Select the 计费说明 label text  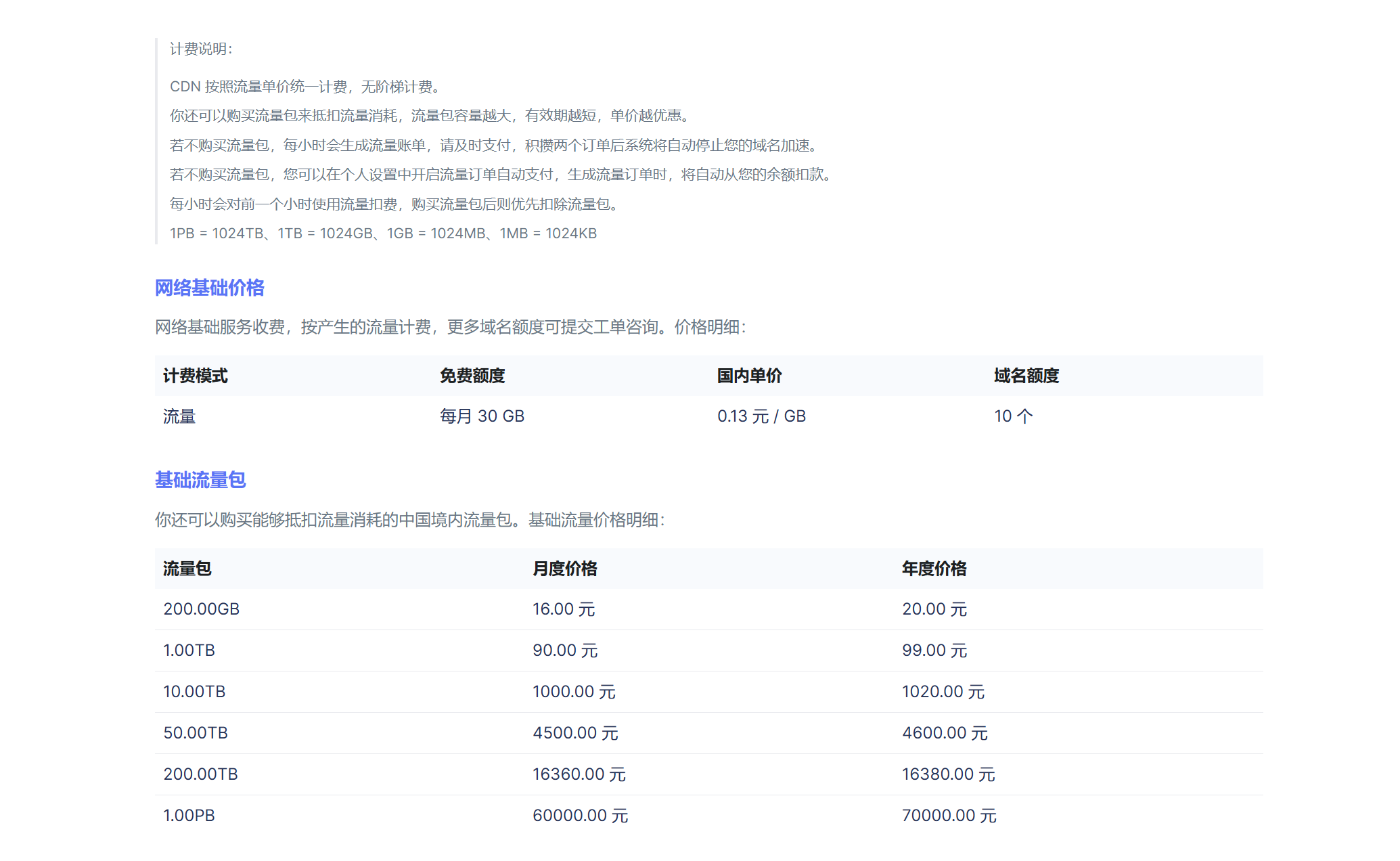click(x=201, y=49)
